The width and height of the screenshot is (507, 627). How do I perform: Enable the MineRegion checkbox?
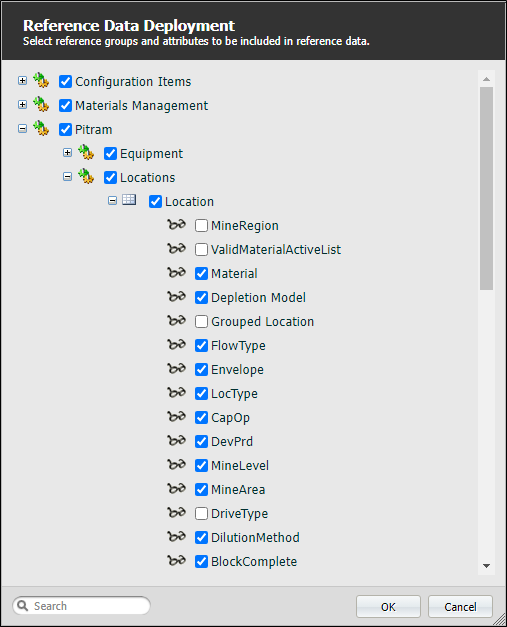pyautogui.click(x=201, y=226)
